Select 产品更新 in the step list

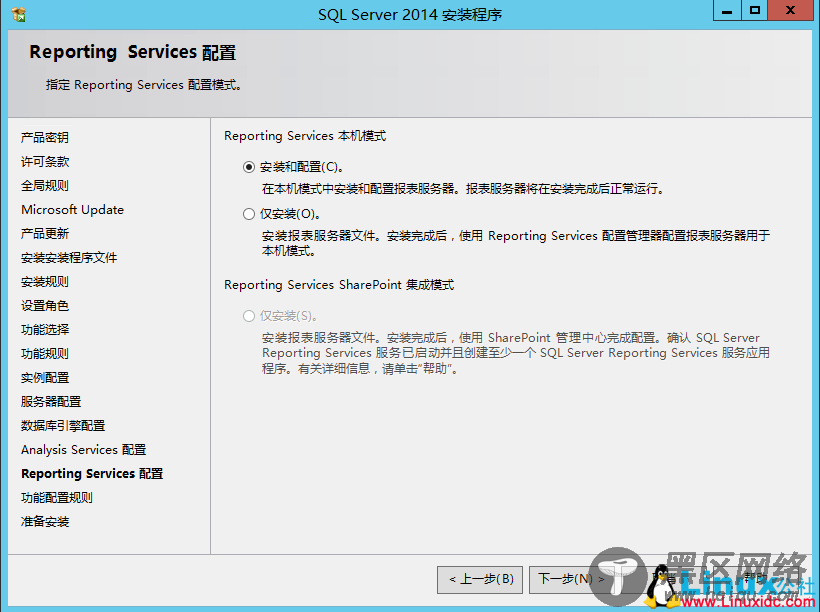[45, 234]
